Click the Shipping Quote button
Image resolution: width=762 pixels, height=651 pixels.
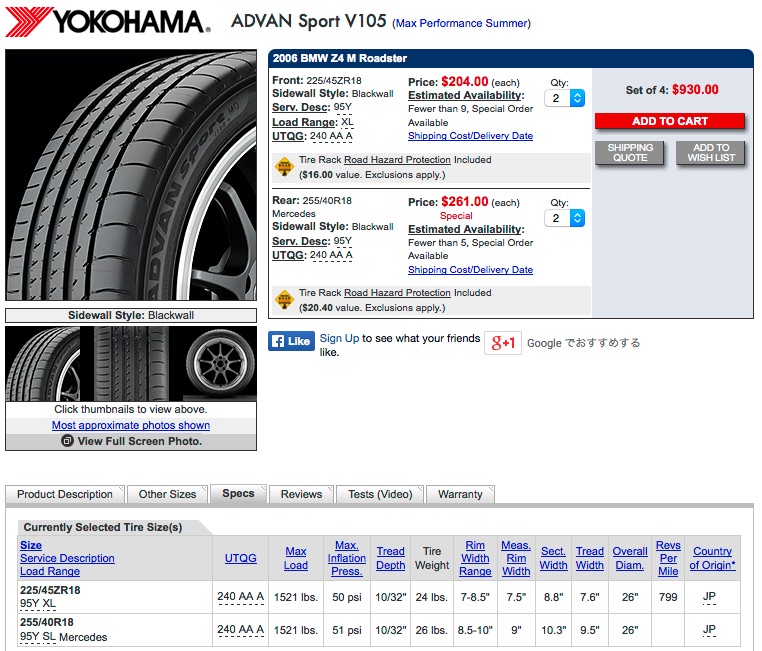[x=630, y=153]
